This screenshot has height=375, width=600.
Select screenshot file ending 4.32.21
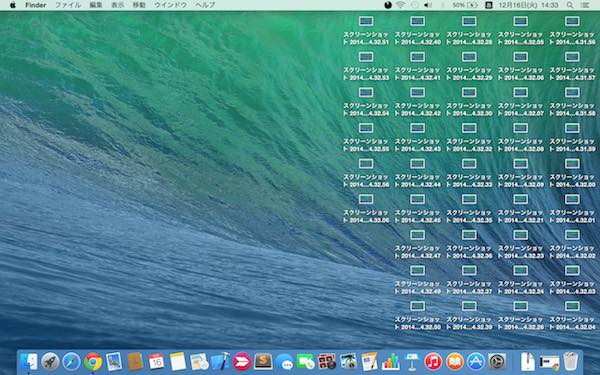[520, 209]
